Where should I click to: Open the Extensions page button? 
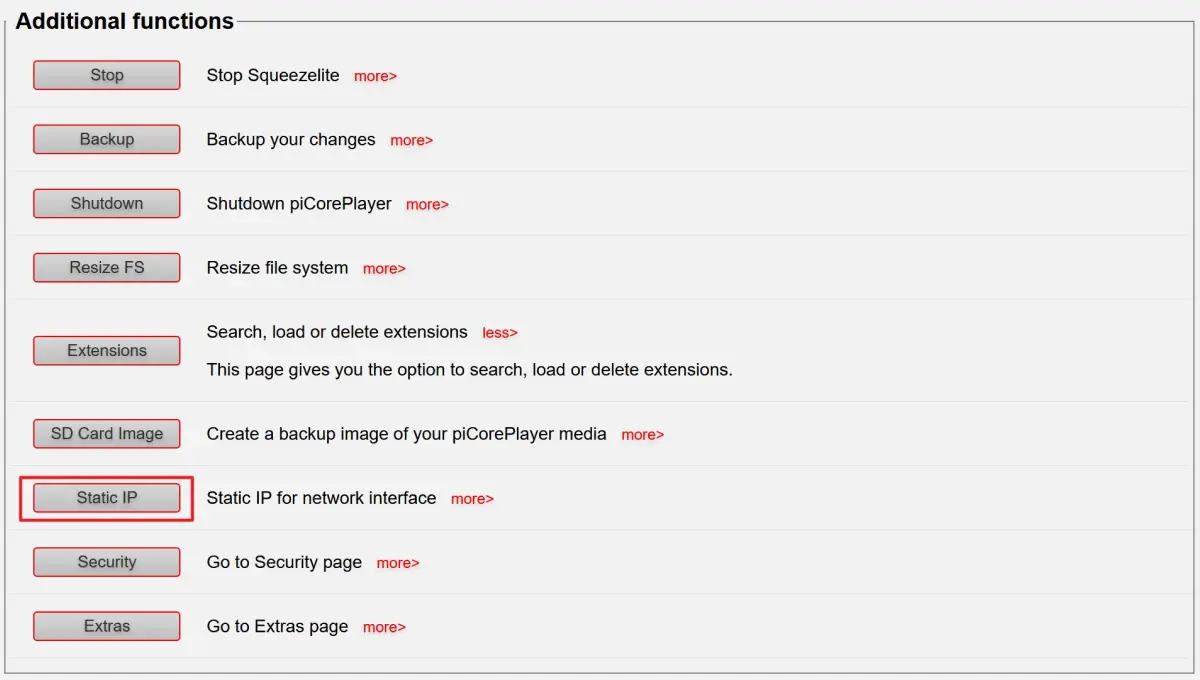pyautogui.click(x=107, y=351)
